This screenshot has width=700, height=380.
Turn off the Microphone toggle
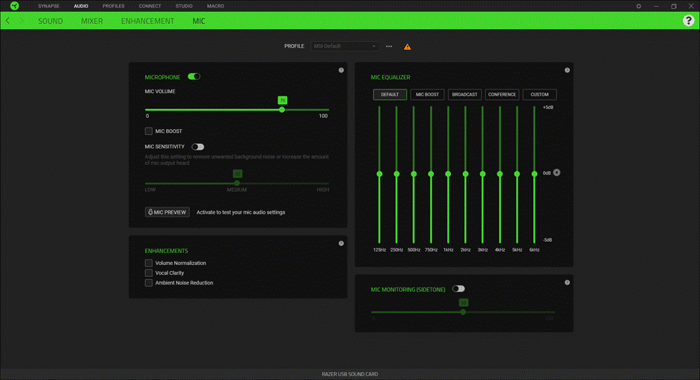click(194, 76)
